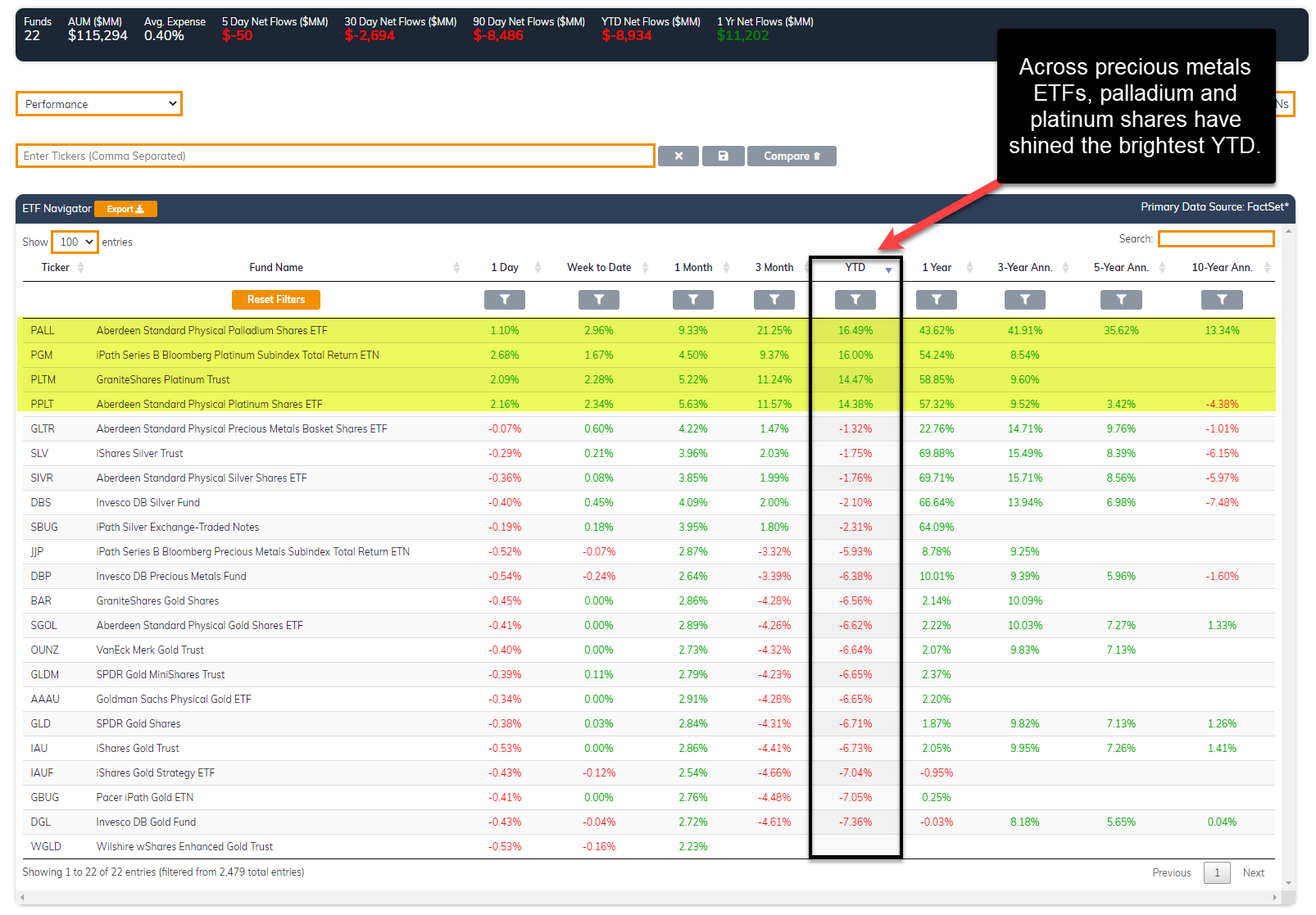Select the SPDR Gold Shares fund name
The height and width of the screenshot is (915, 1316).
(138, 724)
